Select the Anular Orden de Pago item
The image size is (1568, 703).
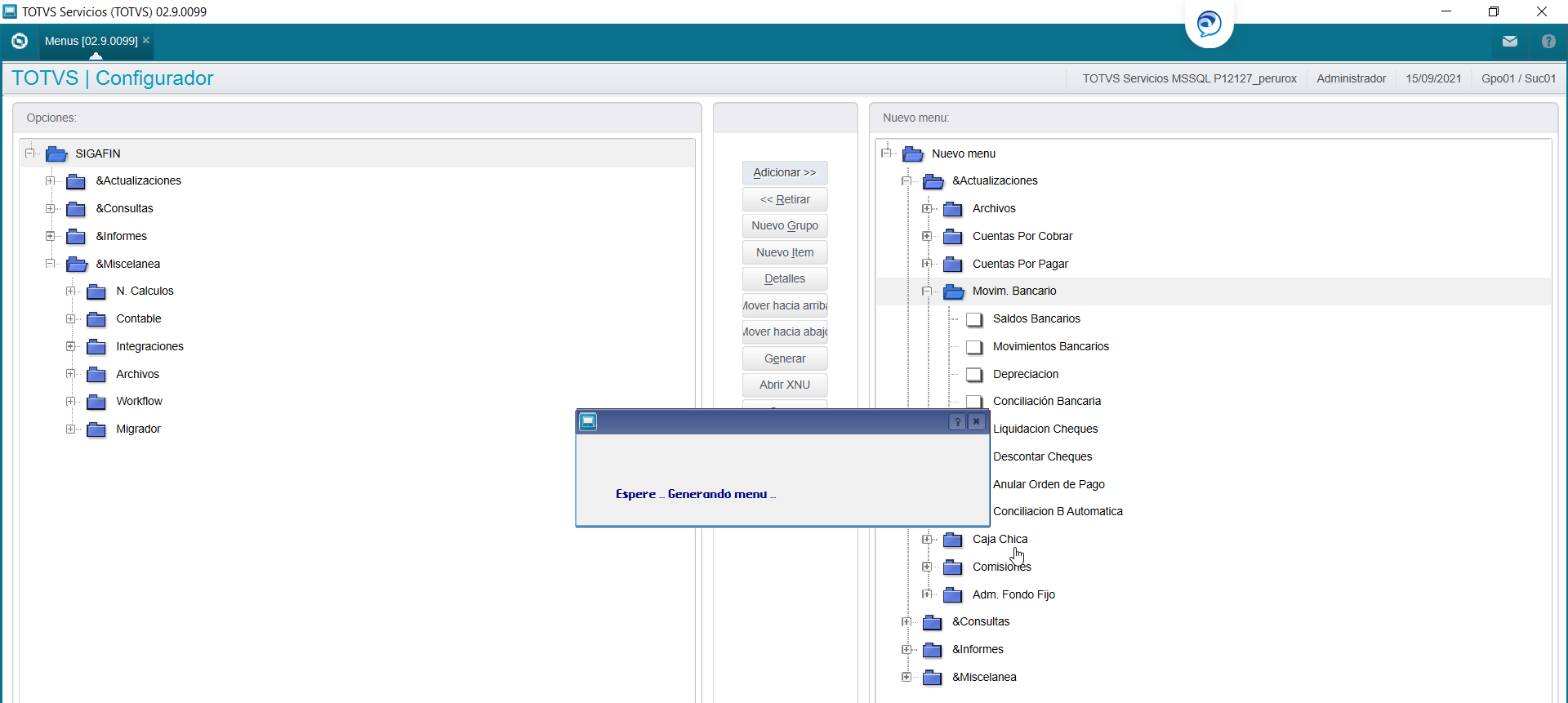pyautogui.click(x=1049, y=484)
